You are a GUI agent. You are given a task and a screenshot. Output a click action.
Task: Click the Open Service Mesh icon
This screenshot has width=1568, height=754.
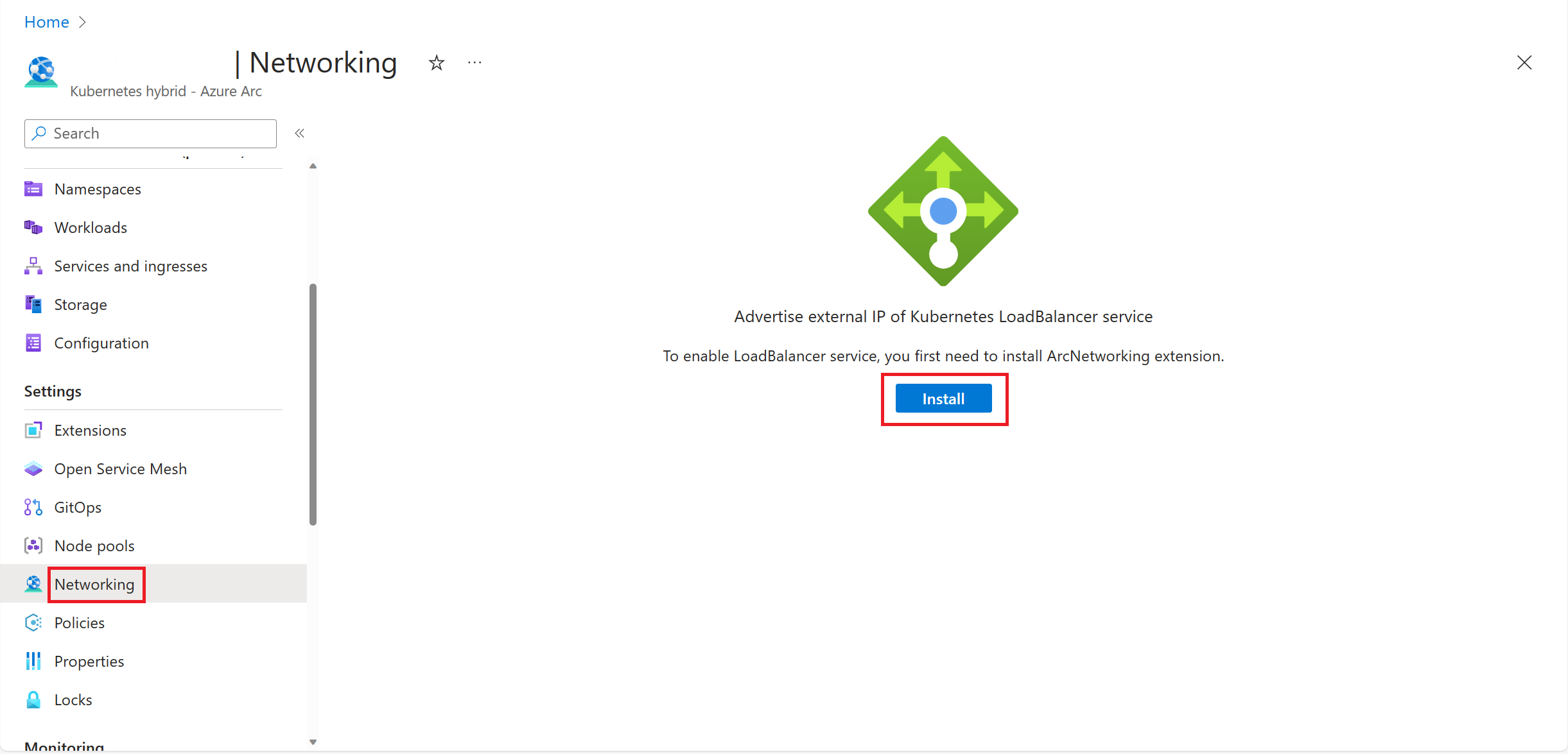33,469
